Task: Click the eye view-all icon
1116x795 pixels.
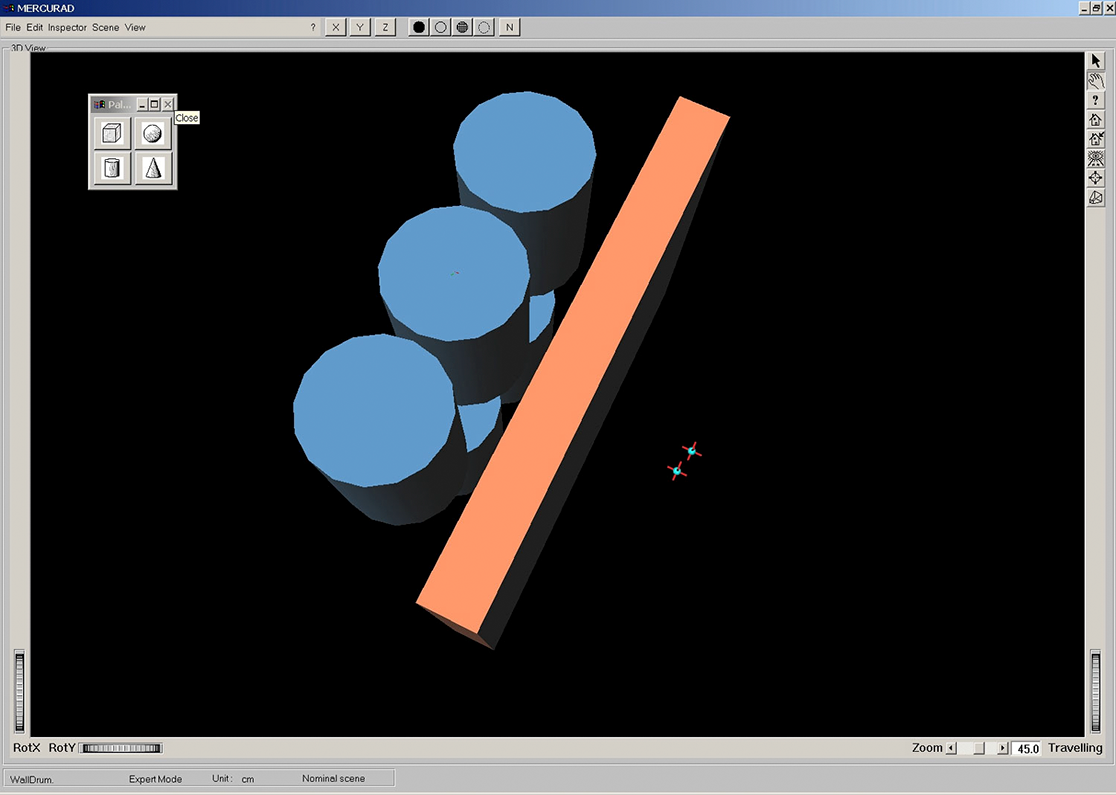Action: [1095, 158]
